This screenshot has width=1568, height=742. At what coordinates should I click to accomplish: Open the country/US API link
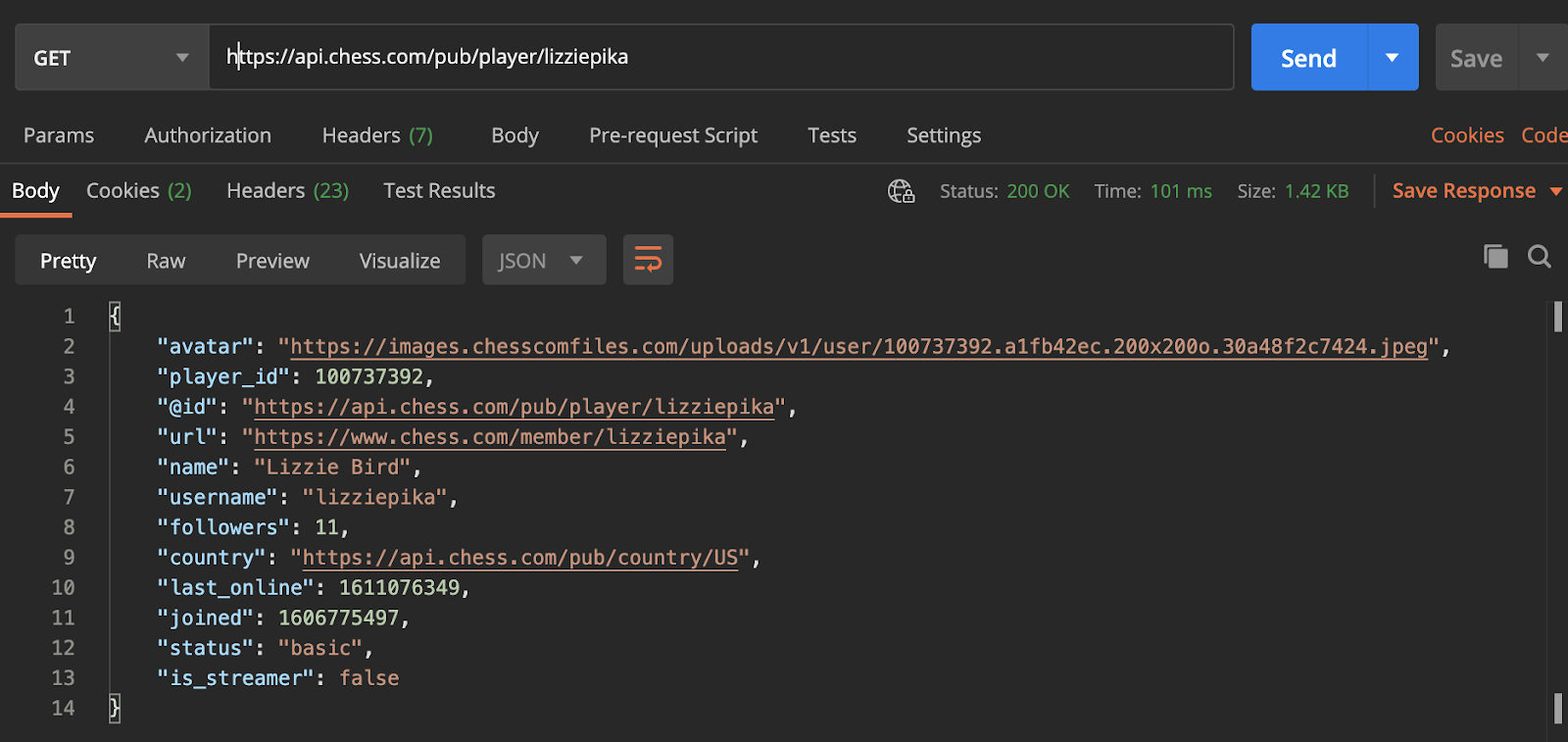click(519, 558)
